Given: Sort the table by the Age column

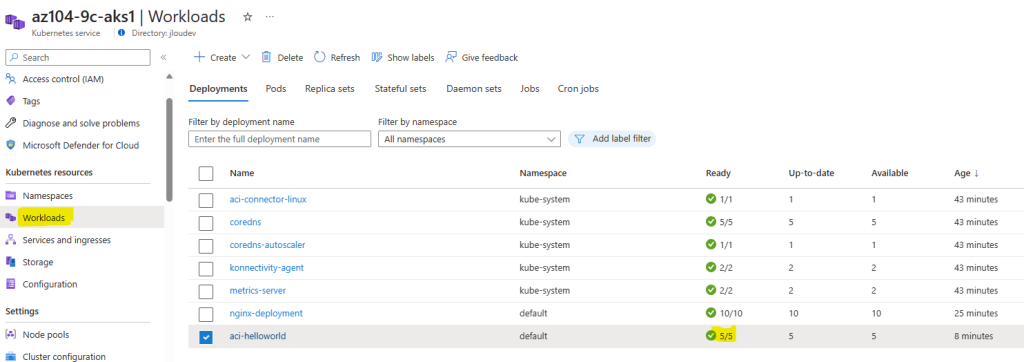Looking at the screenshot, I should point(967,173).
